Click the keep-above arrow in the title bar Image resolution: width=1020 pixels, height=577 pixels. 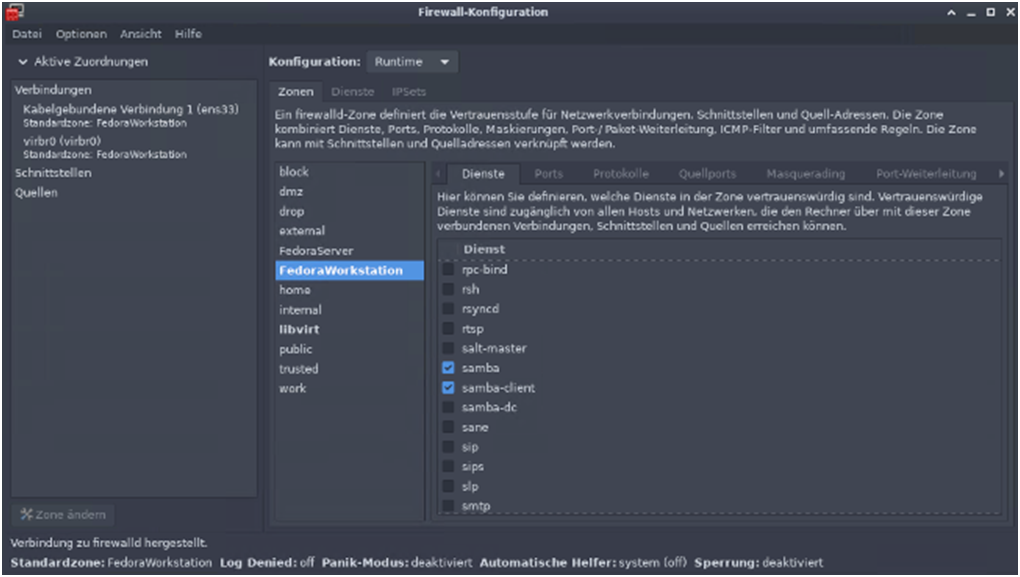point(952,12)
